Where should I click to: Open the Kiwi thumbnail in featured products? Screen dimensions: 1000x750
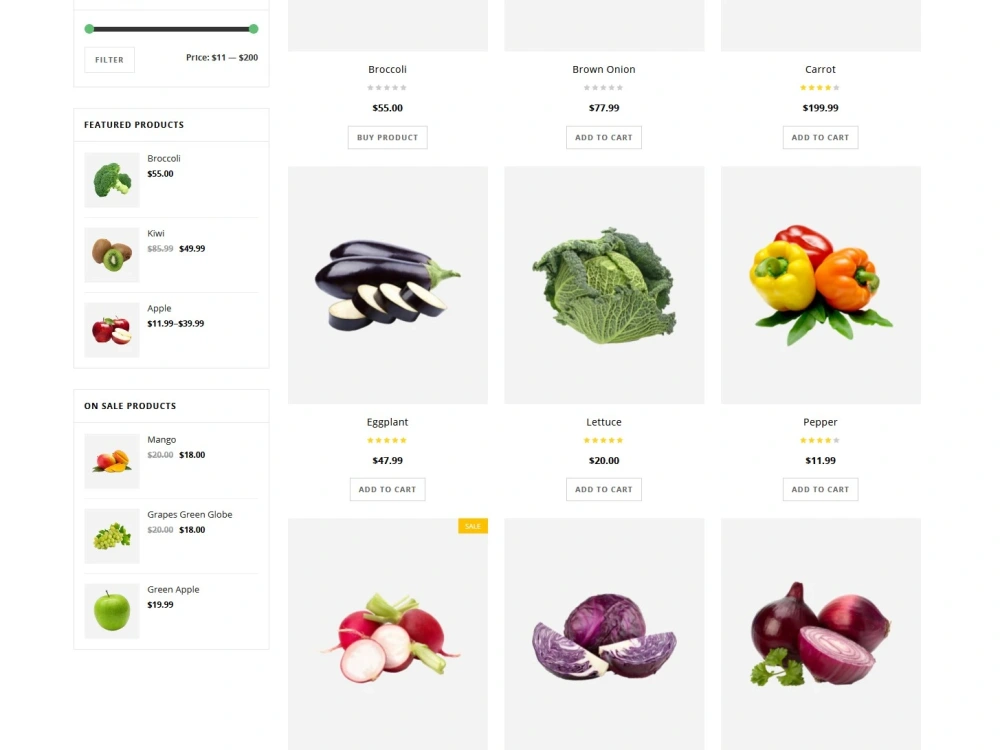point(112,254)
